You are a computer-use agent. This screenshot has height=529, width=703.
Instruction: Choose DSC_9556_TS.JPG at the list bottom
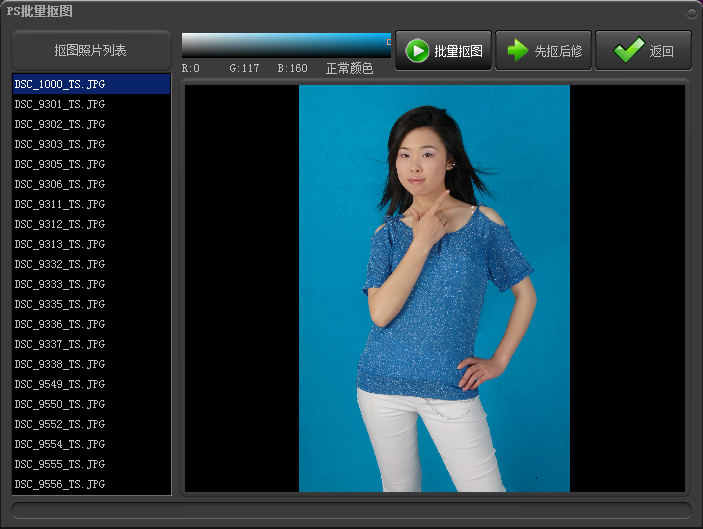pos(60,484)
